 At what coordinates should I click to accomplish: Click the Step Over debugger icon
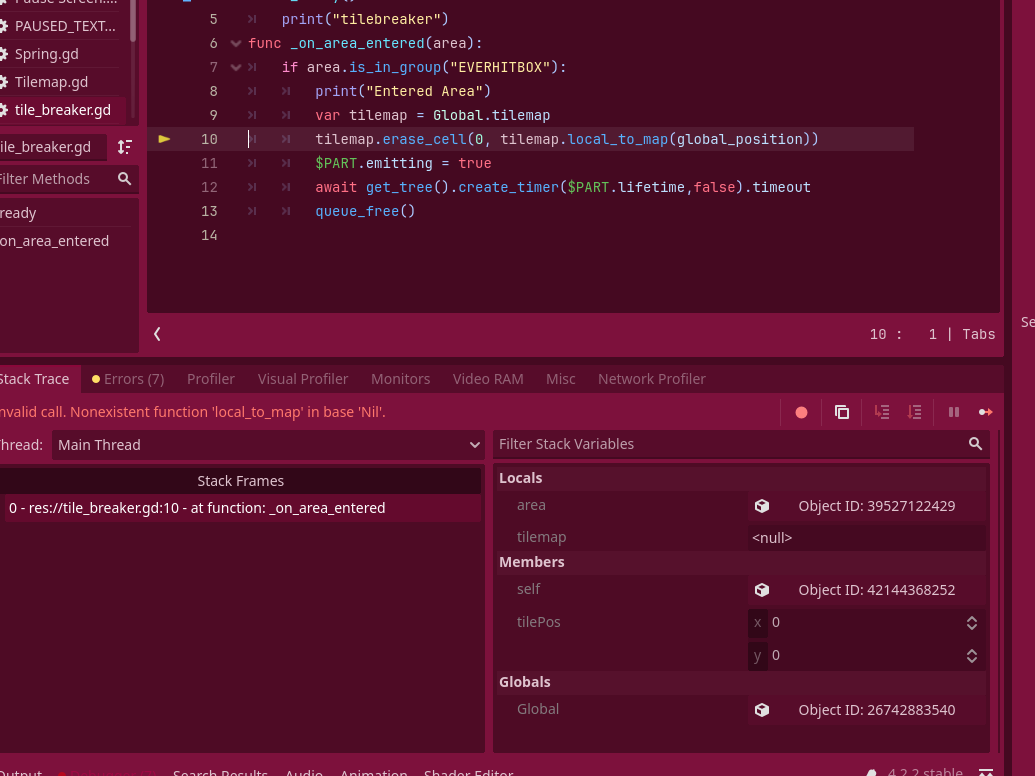coord(914,412)
